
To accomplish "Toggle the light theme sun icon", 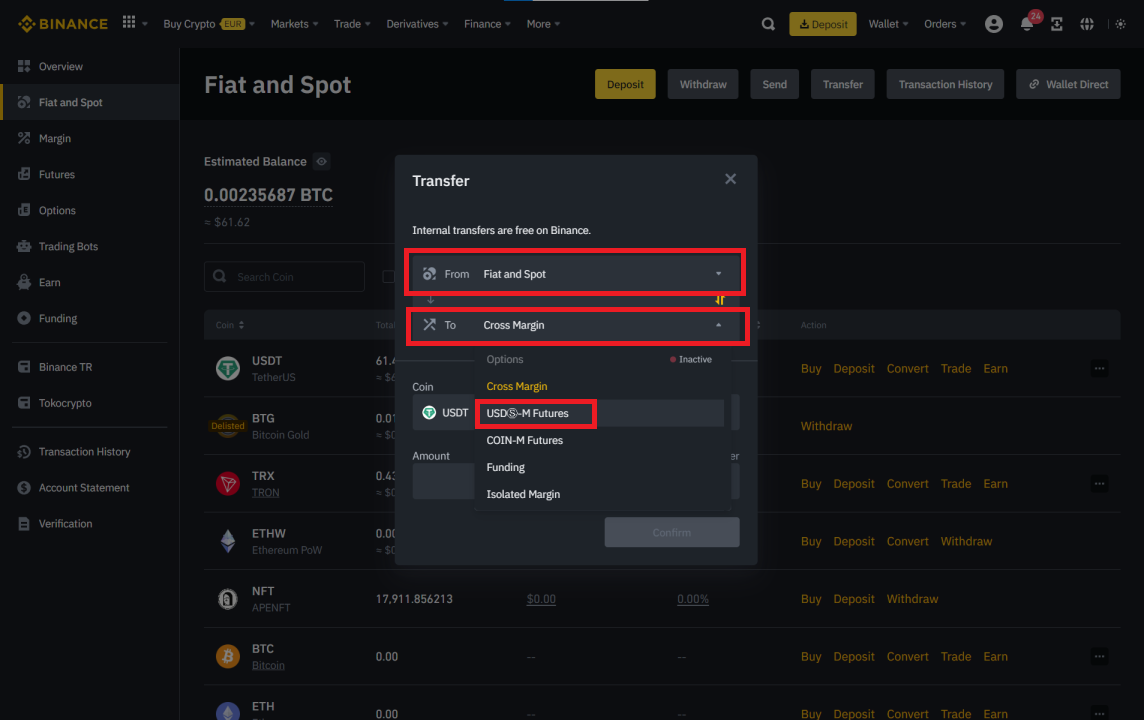I will click(1121, 24).
